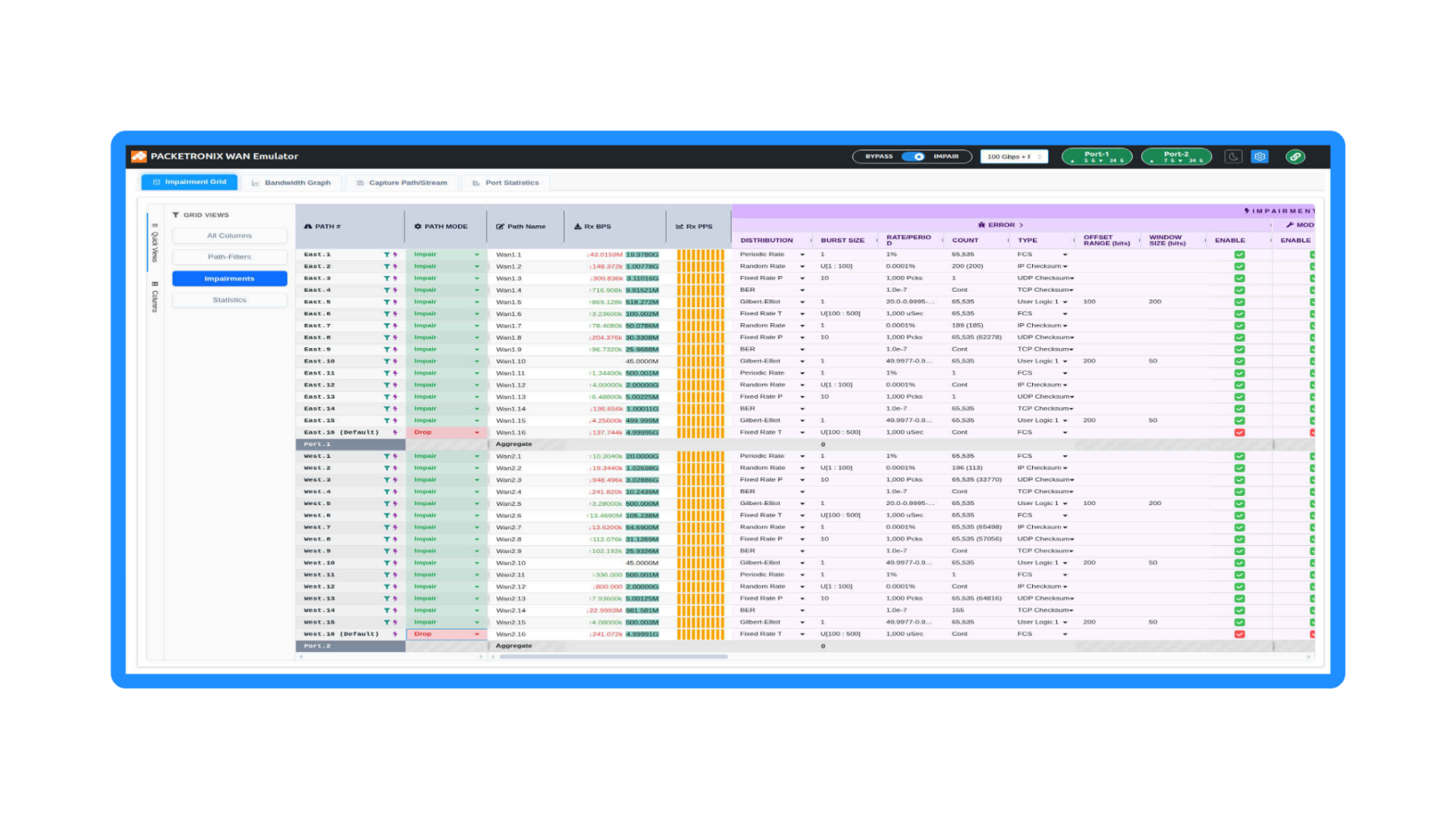Open type dropdown for East.5 User Logic 1
The image size is (1456, 819).
click(x=1065, y=302)
